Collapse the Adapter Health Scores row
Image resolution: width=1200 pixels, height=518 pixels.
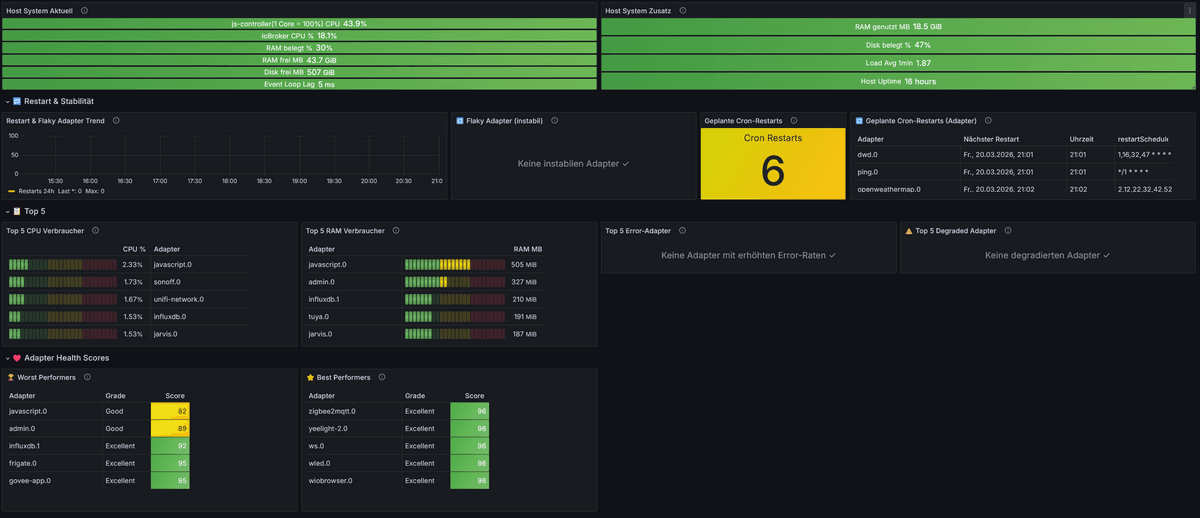point(7,357)
